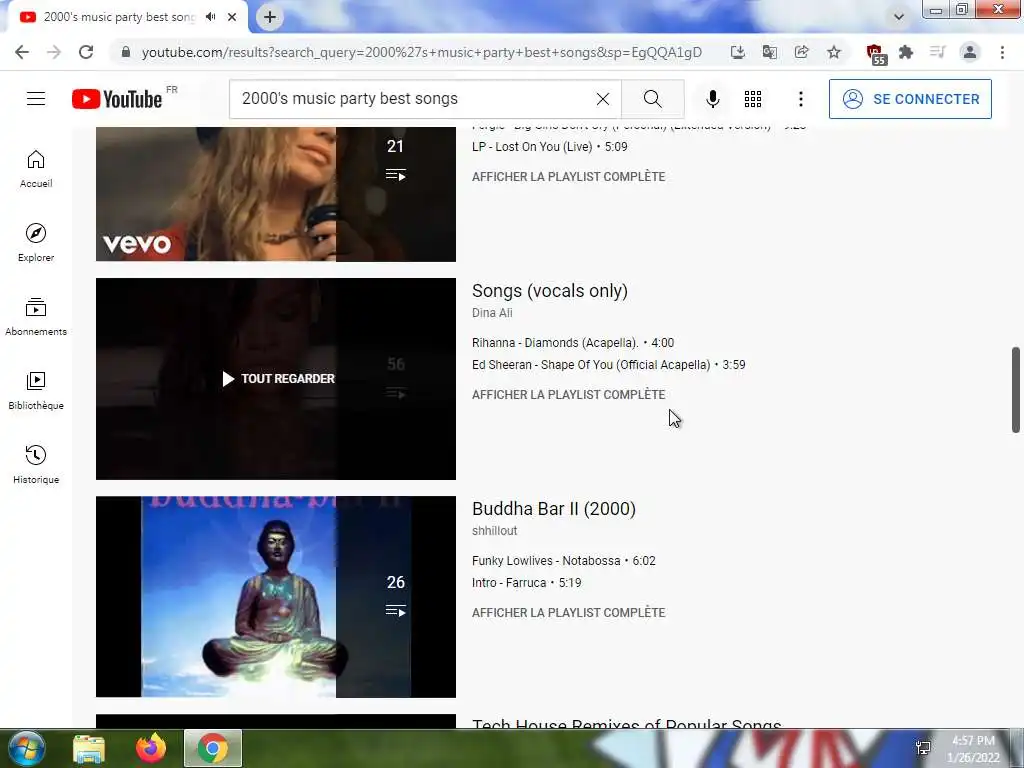
Task: Start voice search with microphone icon
Action: click(712, 99)
